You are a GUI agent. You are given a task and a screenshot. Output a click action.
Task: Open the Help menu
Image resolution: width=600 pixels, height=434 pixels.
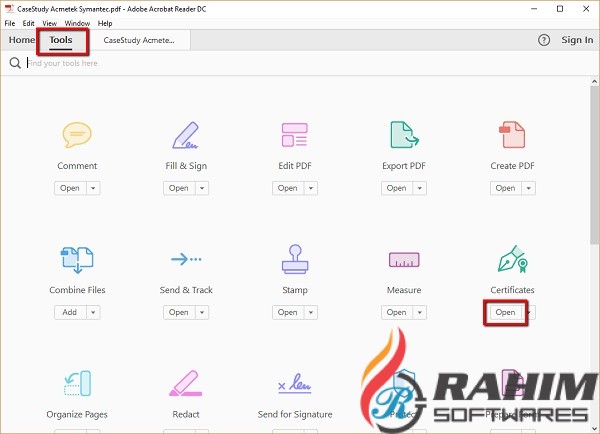click(x=105, y=23)
